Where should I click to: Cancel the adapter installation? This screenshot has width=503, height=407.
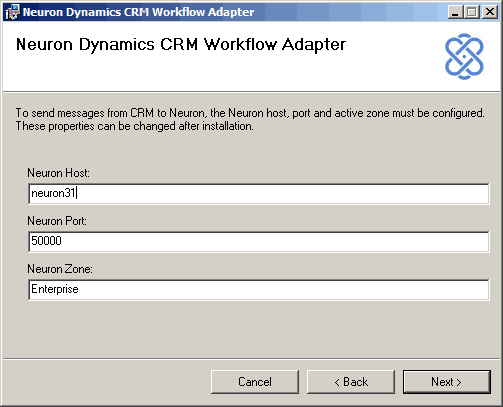tap(255, 382)
